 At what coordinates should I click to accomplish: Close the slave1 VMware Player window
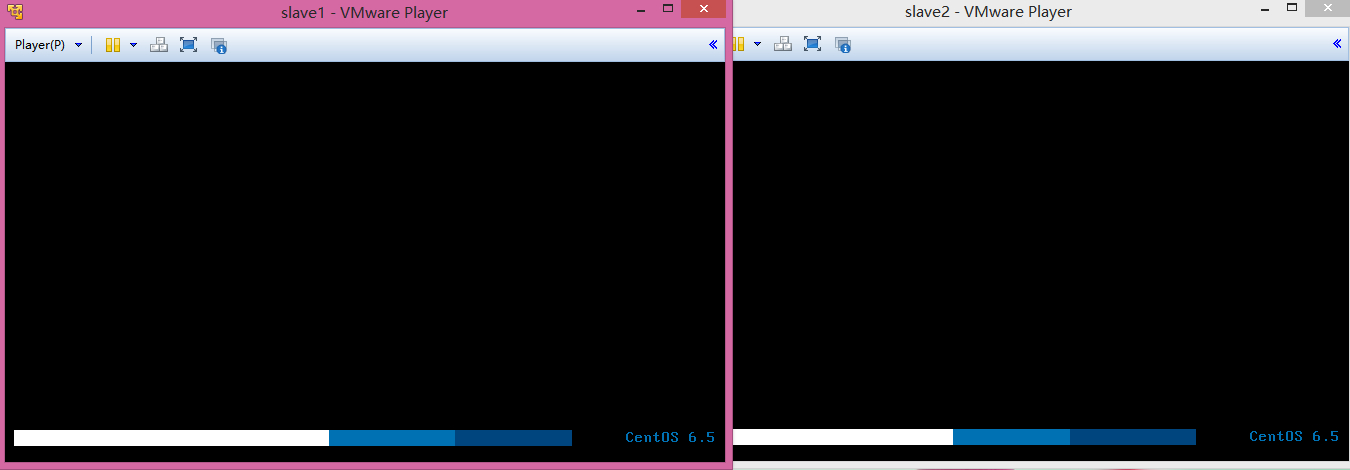point(707,9)
